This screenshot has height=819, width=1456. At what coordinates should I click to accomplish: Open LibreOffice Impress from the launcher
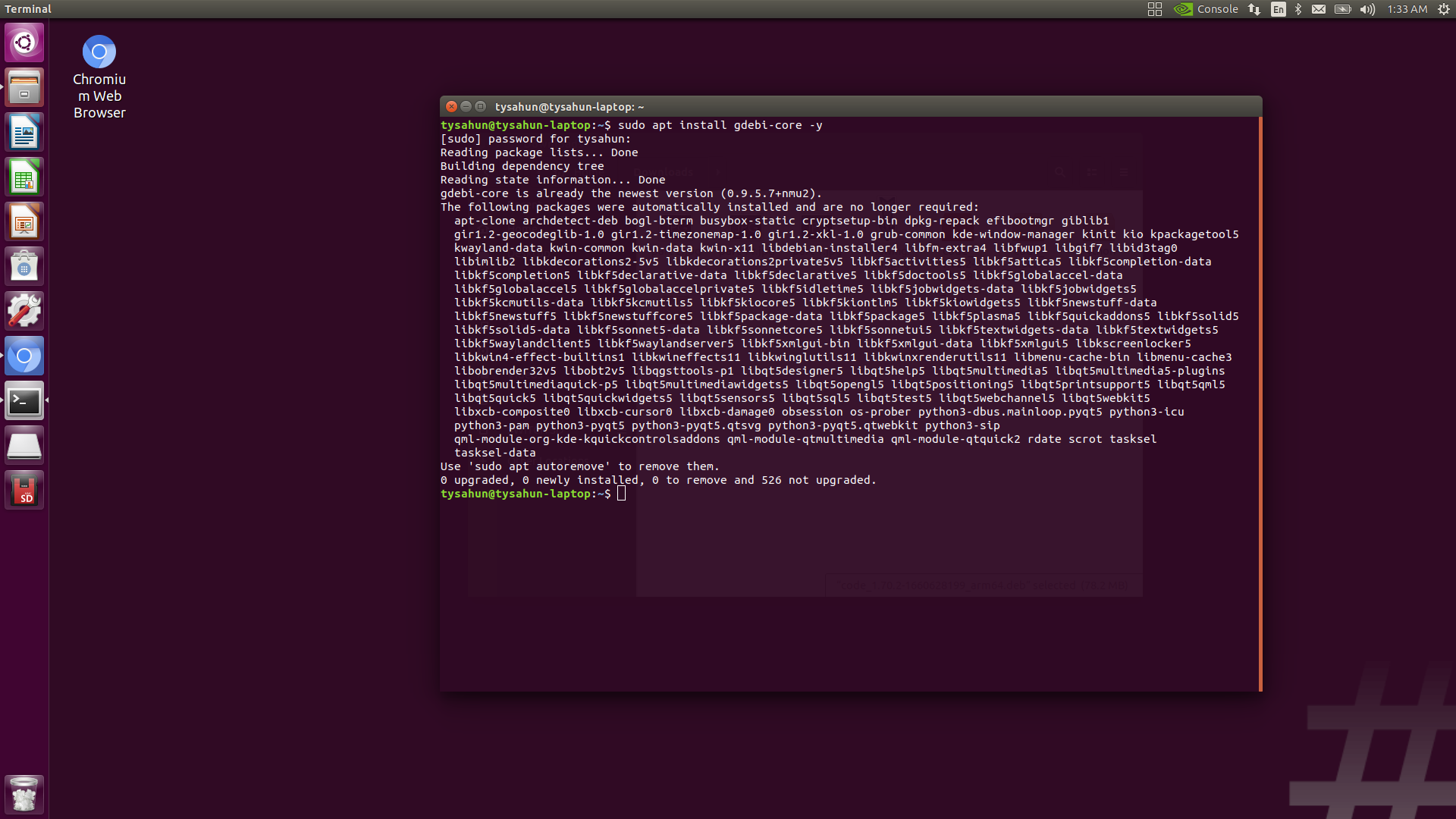click(x=24, y=221)
